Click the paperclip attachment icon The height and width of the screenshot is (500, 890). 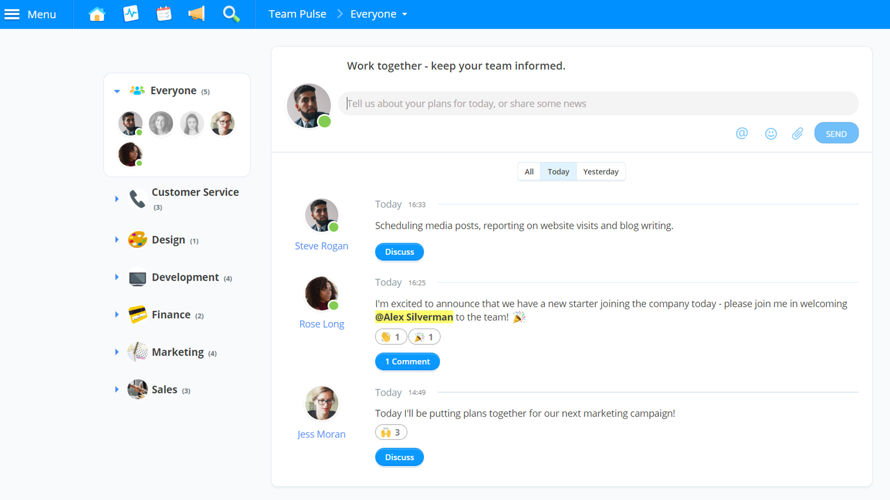(x=798, y=133)
